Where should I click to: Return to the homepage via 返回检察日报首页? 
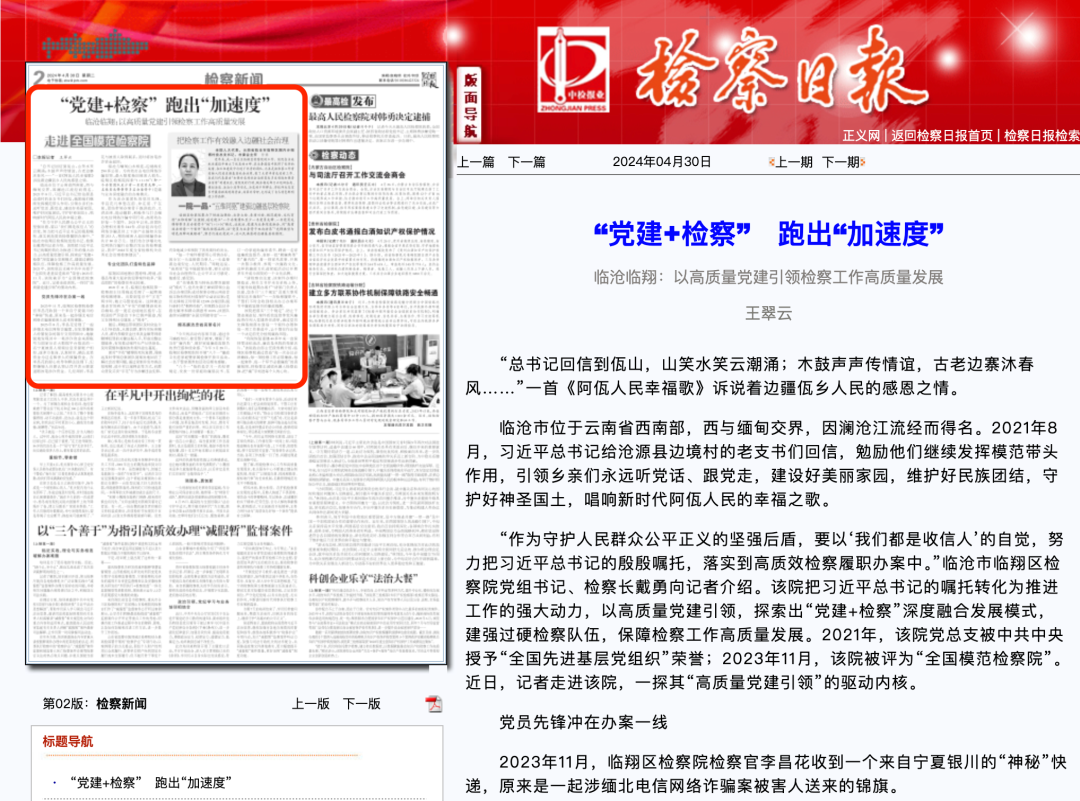coord(940,136)
